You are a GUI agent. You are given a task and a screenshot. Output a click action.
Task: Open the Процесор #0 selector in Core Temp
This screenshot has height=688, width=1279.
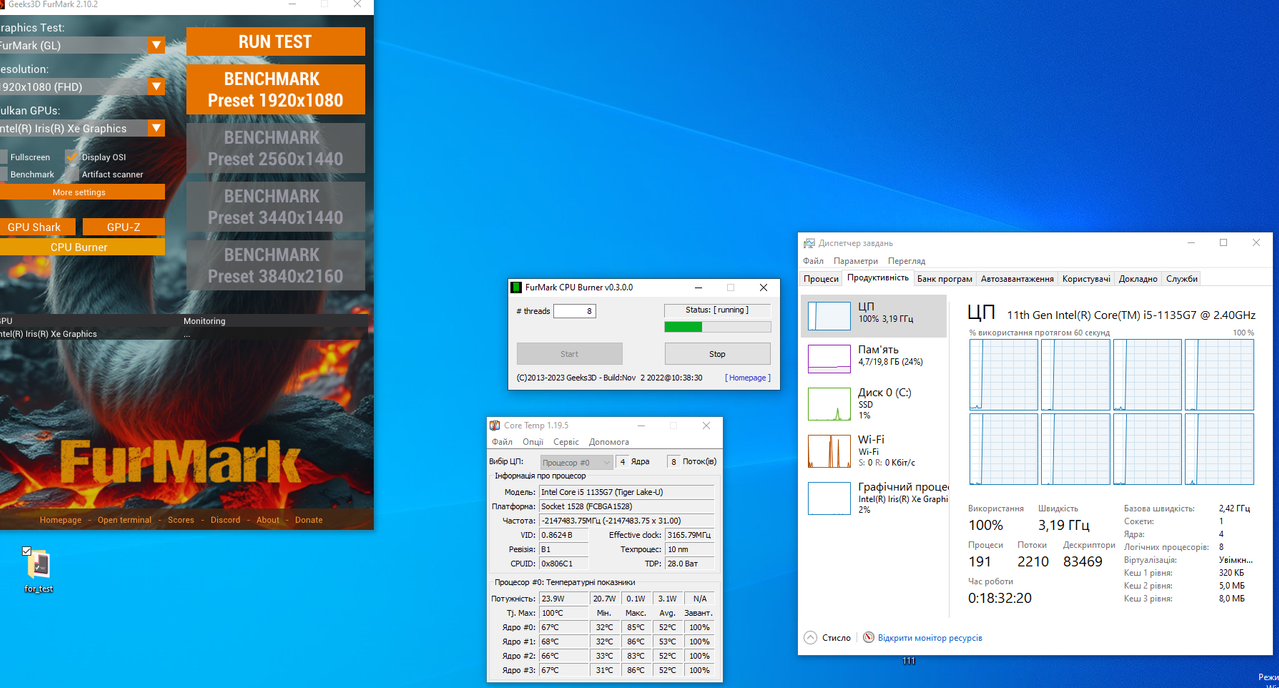pyautogui.click(x=577, y=462)
